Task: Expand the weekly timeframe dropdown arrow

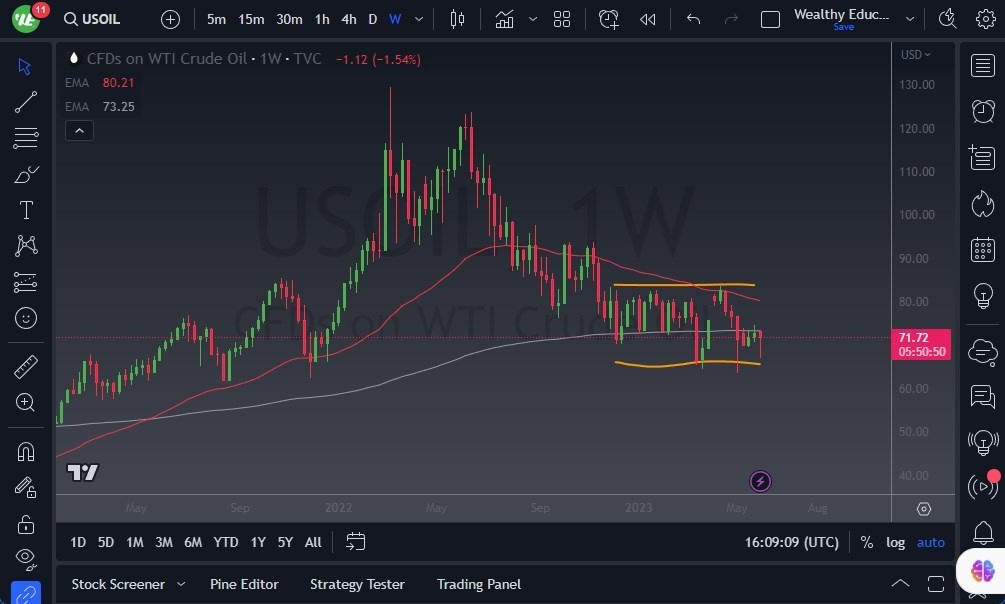Action: [x=418, y=18]
